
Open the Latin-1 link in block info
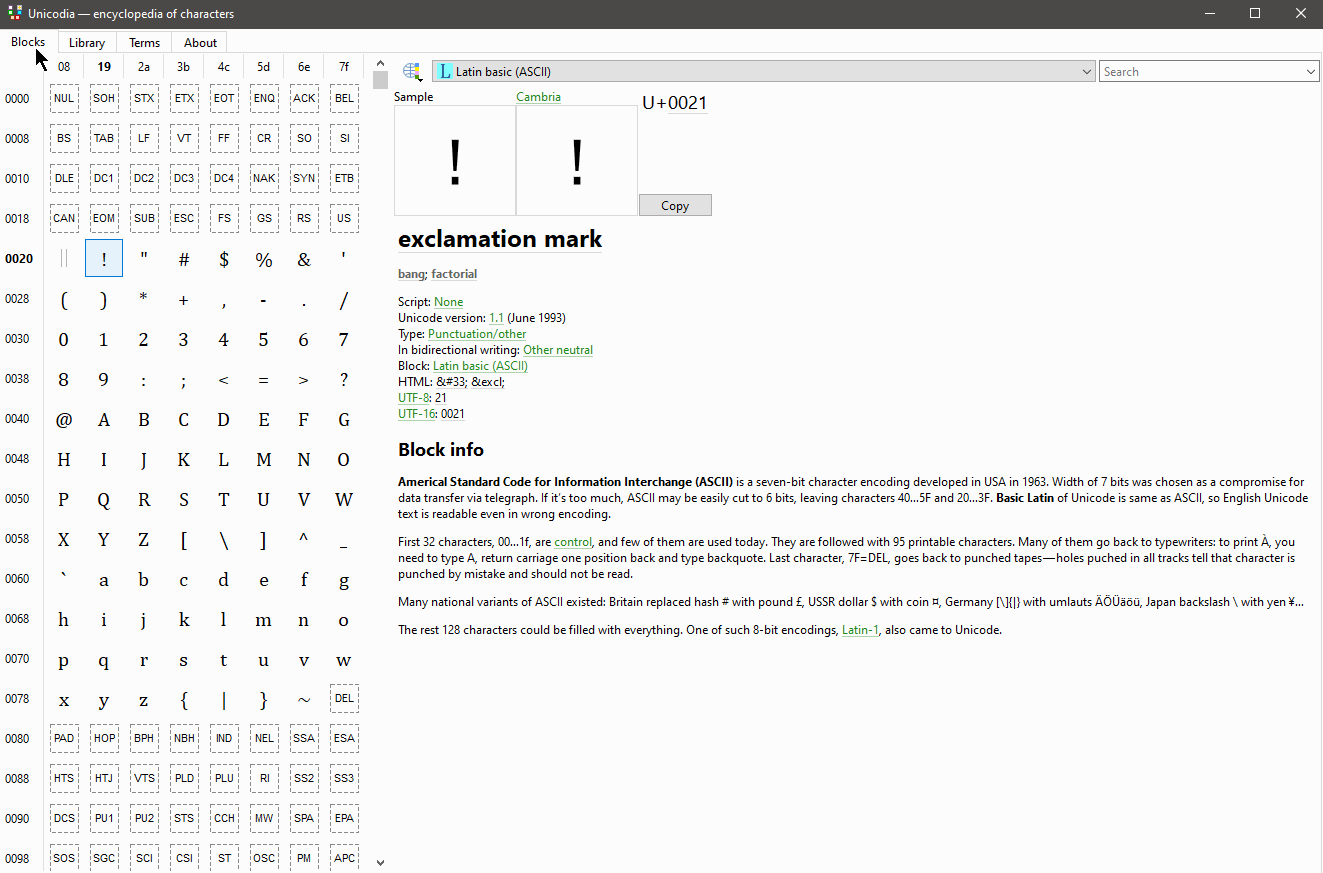coord(860,630)
